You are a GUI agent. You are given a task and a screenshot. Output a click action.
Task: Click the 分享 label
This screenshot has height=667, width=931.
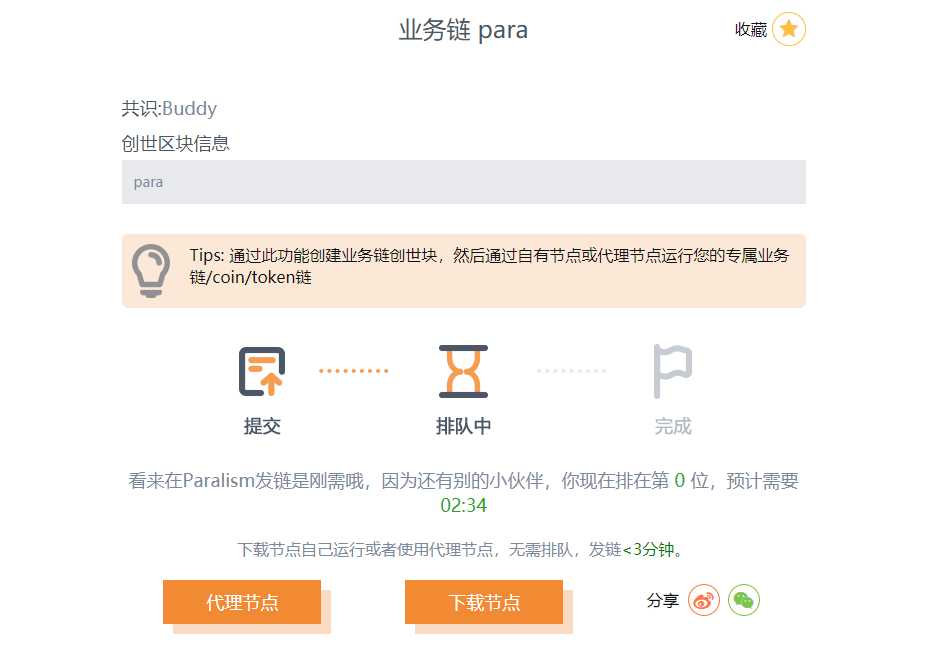(x=663, y=600)
